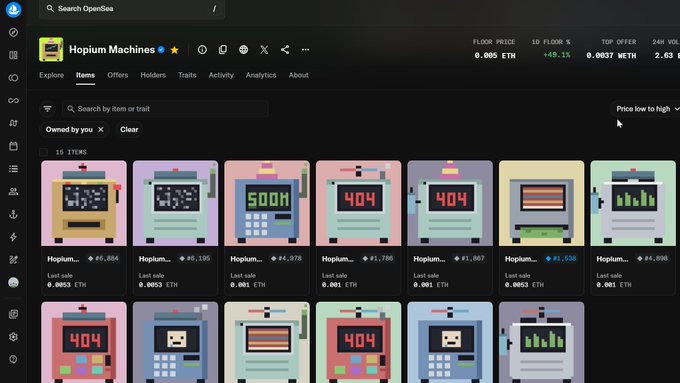Viewport: 680px width, 383px height.
Task: Open Hopium item #4,898 thumbnail
Action: pyautogui.click(x=633, y=203)
